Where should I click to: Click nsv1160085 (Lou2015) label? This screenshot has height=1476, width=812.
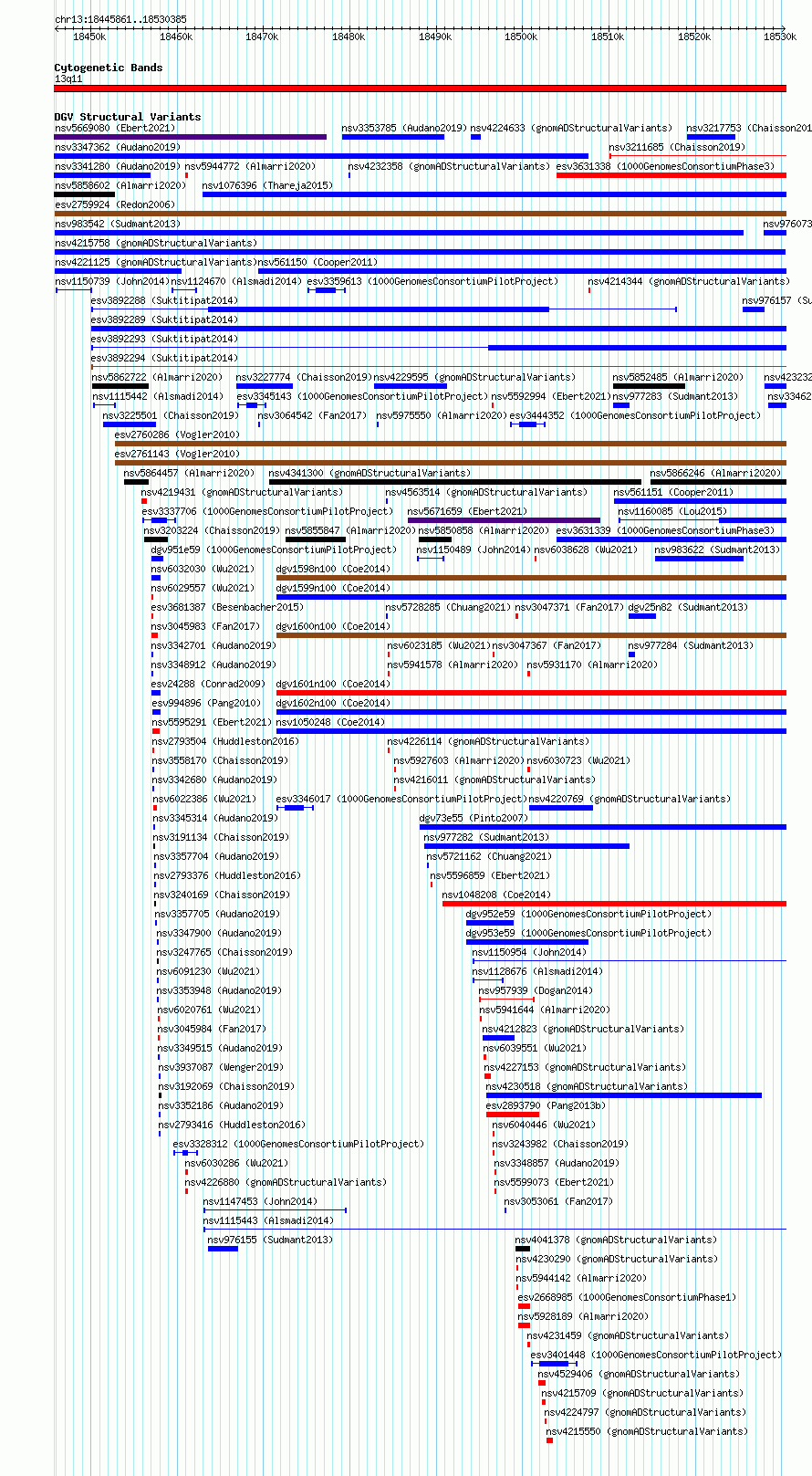pyautogui.click(x=672, y=511)
